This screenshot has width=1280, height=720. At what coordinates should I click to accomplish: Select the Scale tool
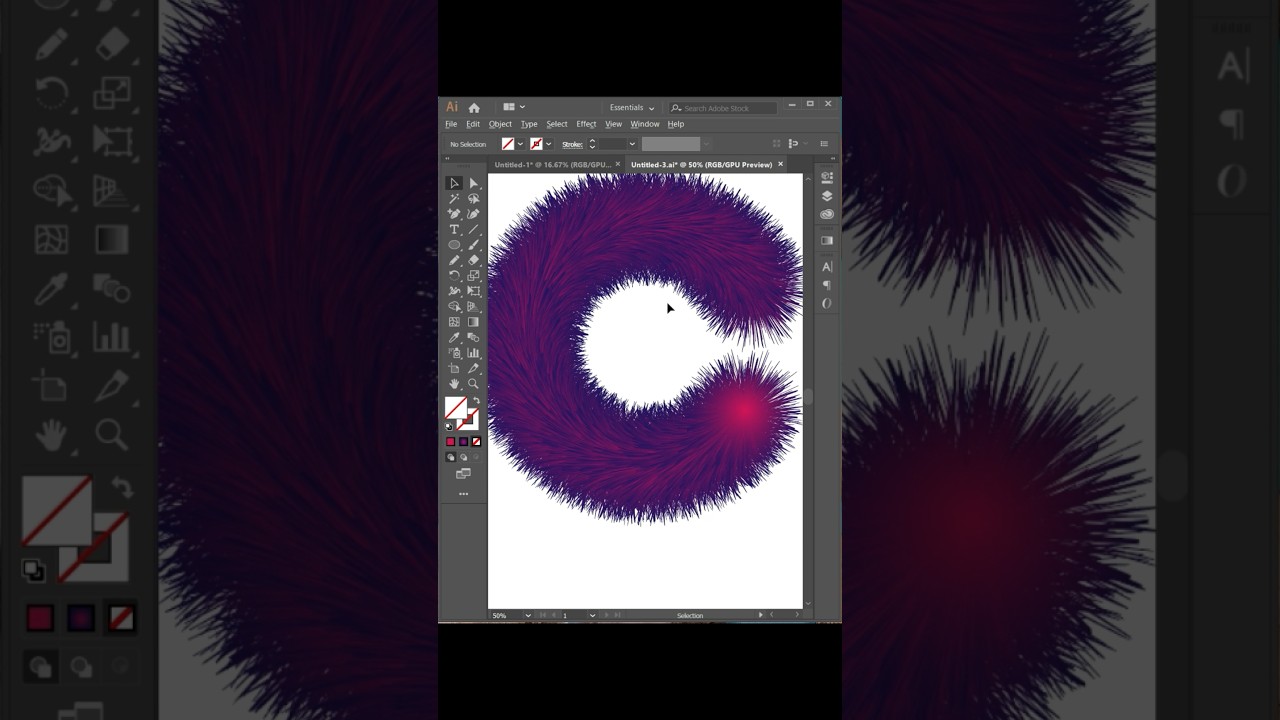point(474,275)
